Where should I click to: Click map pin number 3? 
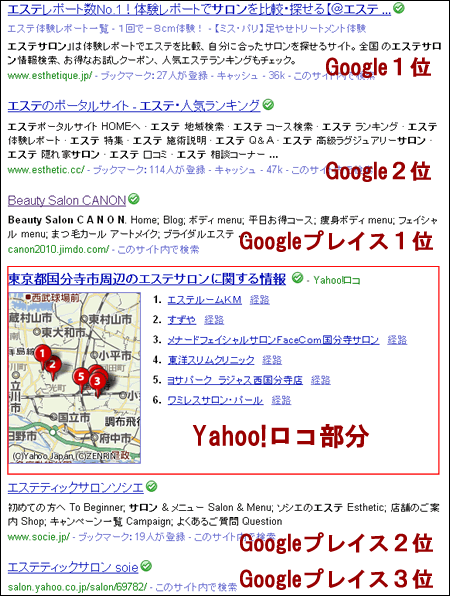97,382
